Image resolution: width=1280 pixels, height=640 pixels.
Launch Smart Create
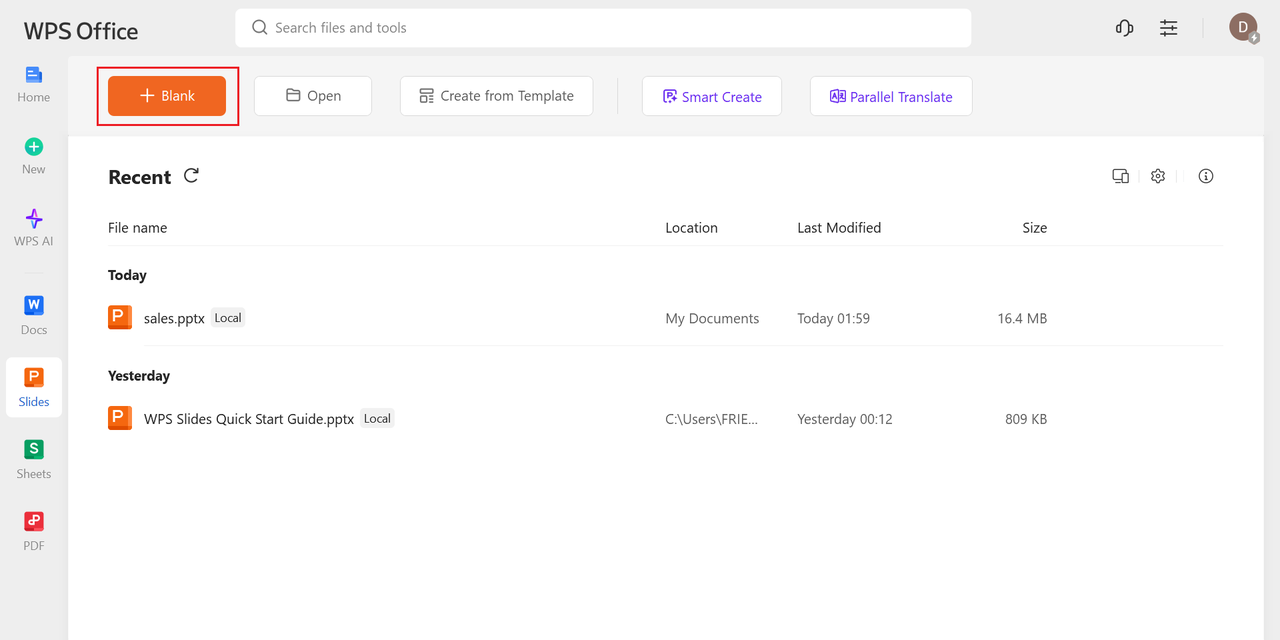pyautogui.click(x=712, y=96)
